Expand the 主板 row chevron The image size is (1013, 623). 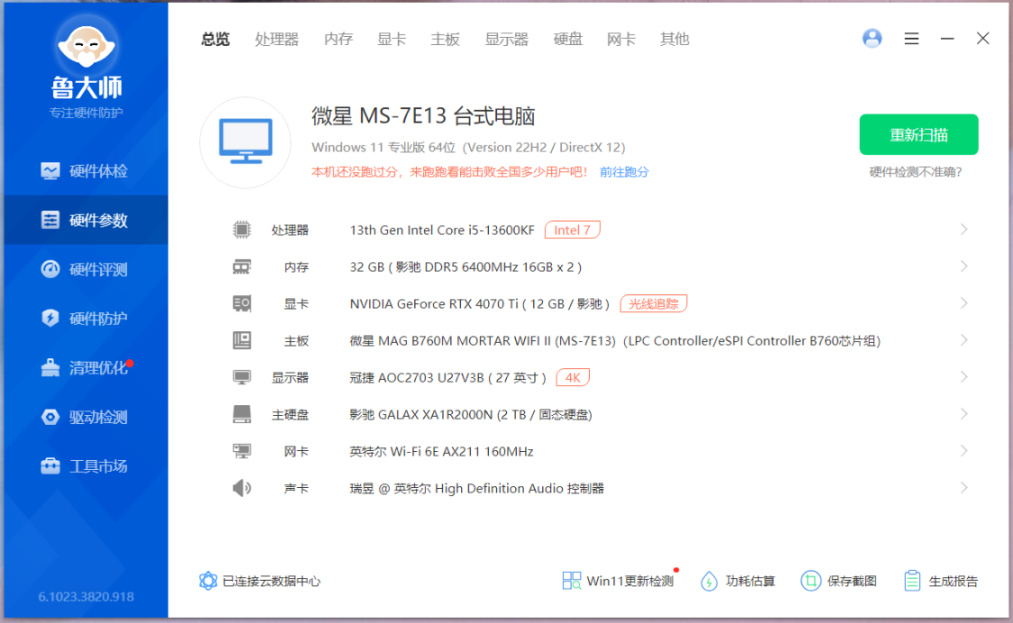click(963, 340)
